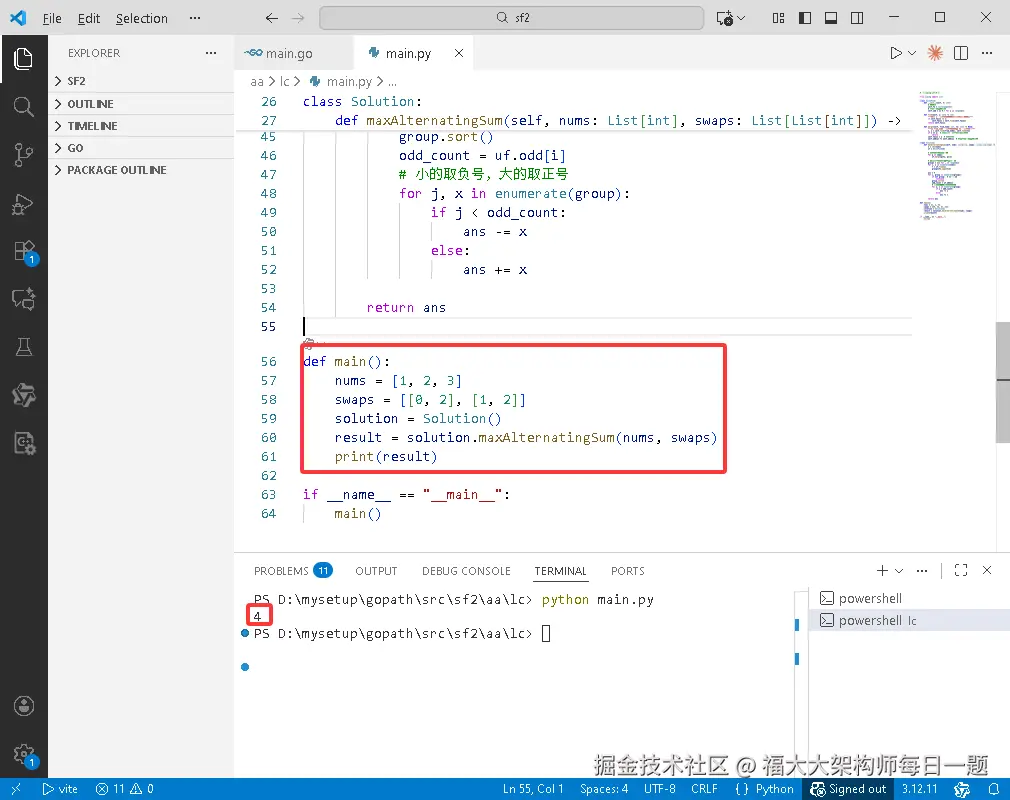Open terminal panel more actions menu

pyautogui.click(x=922, y=571)
